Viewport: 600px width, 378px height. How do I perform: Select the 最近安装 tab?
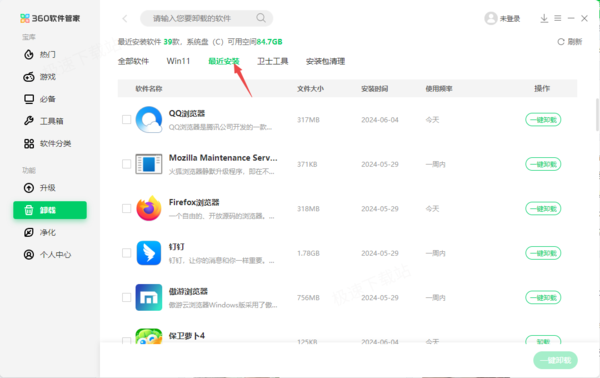(x=224, y=61)
